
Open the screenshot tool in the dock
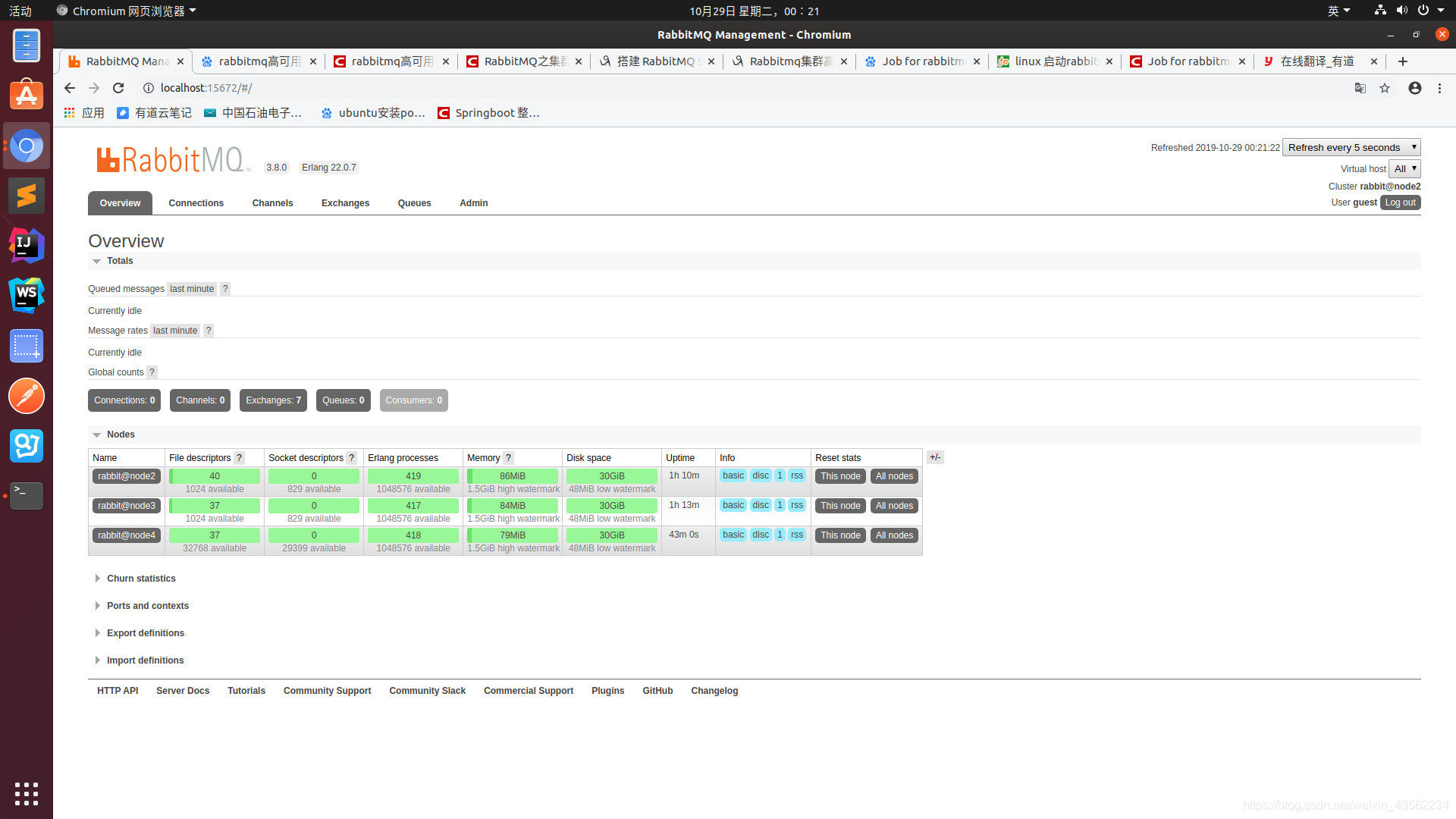[x=27, y=346]
